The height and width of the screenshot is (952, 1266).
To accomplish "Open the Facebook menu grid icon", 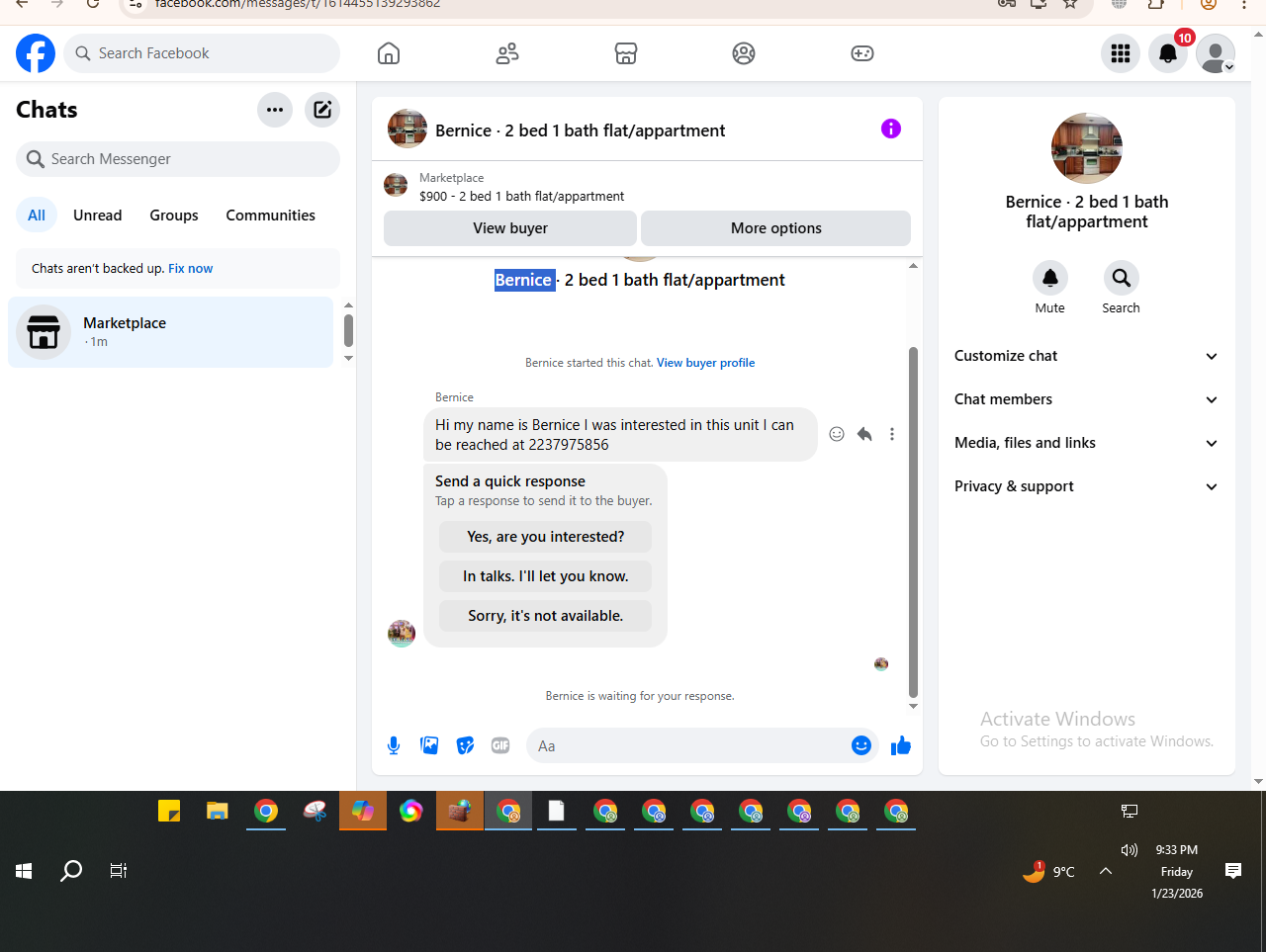I will 1121,53.
